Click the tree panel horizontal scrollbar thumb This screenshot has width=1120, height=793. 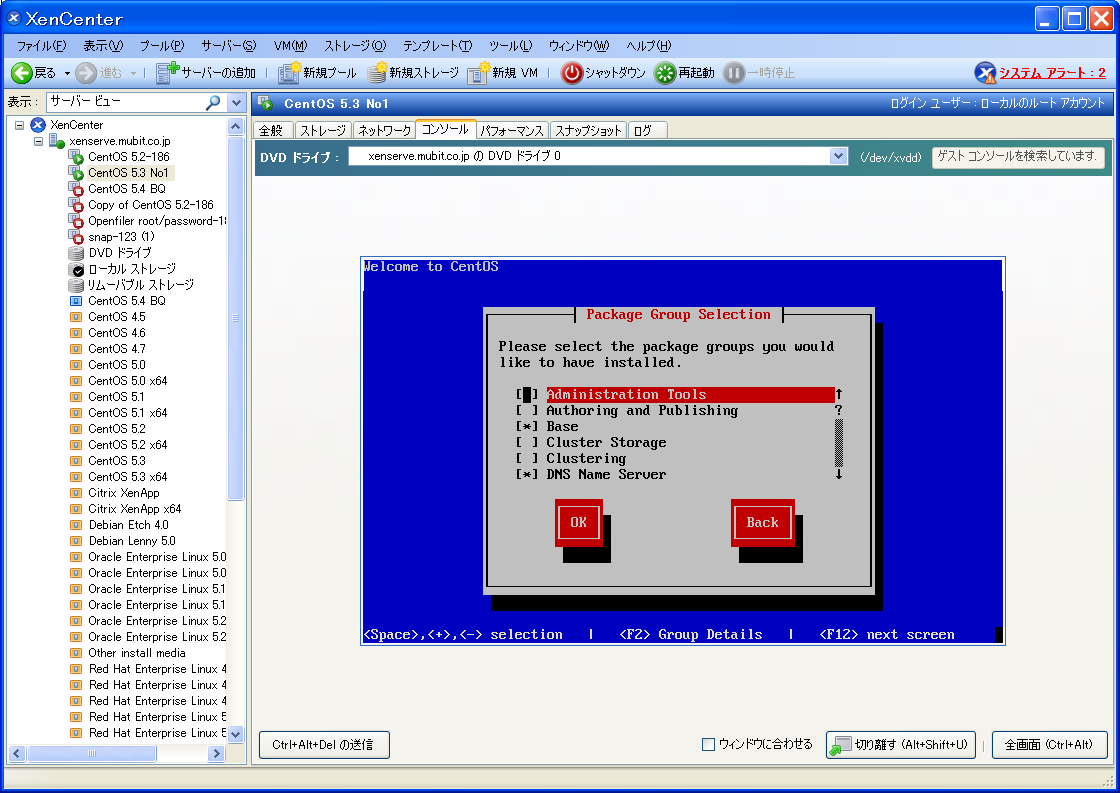click(91, 754)
